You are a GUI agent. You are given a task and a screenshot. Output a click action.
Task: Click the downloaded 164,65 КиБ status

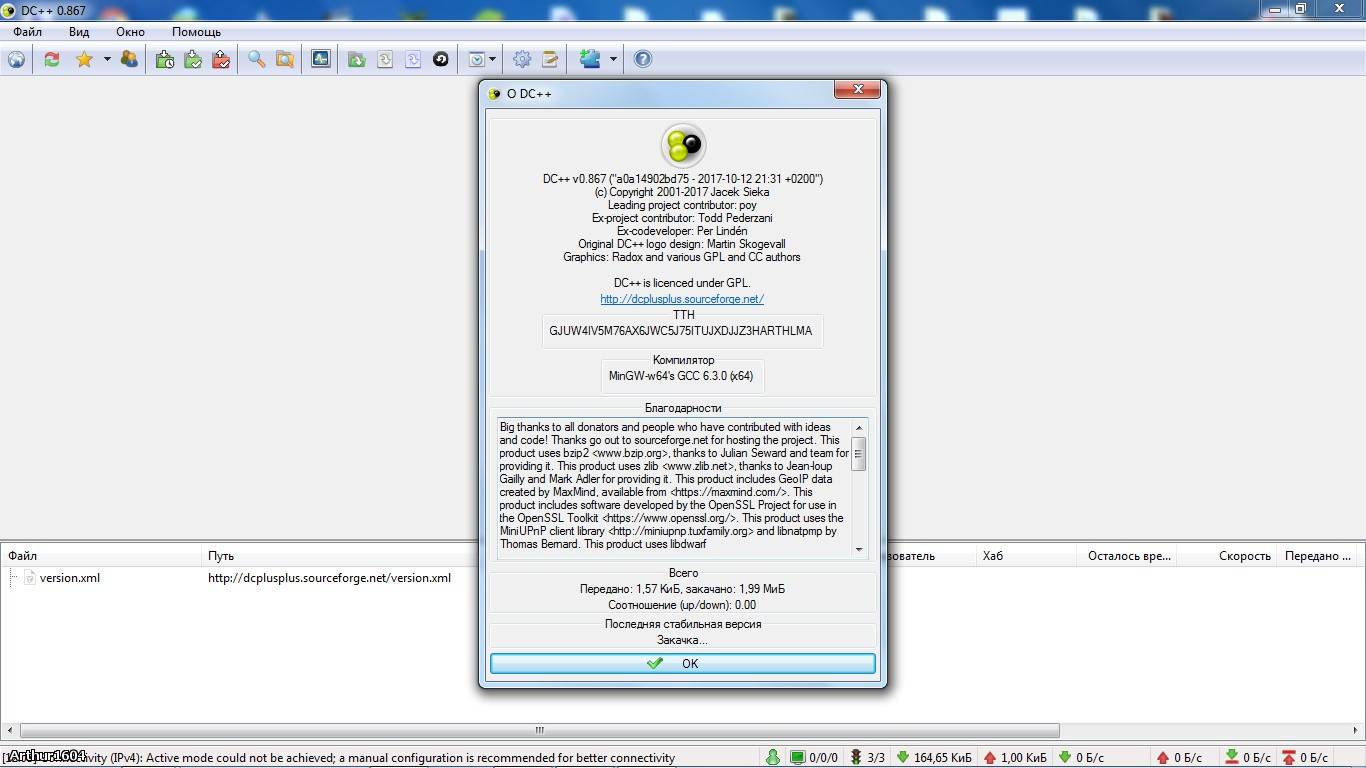point(934,757)
